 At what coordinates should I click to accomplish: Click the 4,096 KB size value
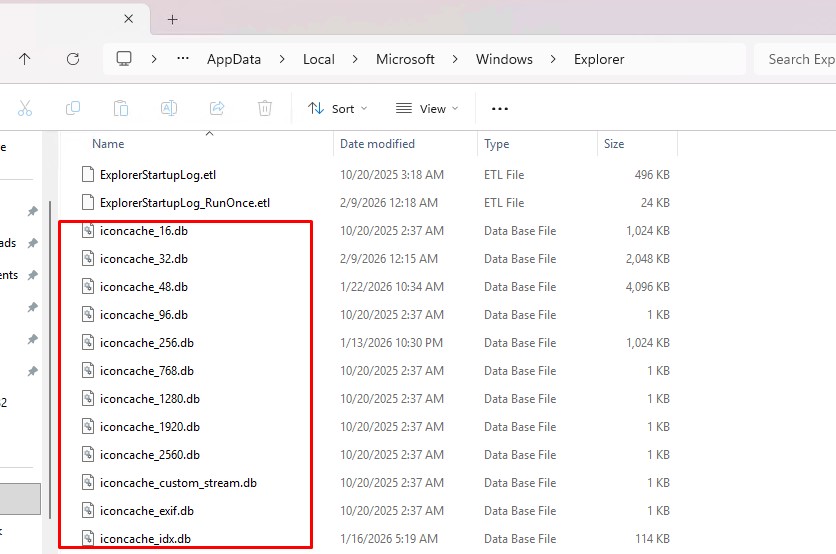pos(647,287)
